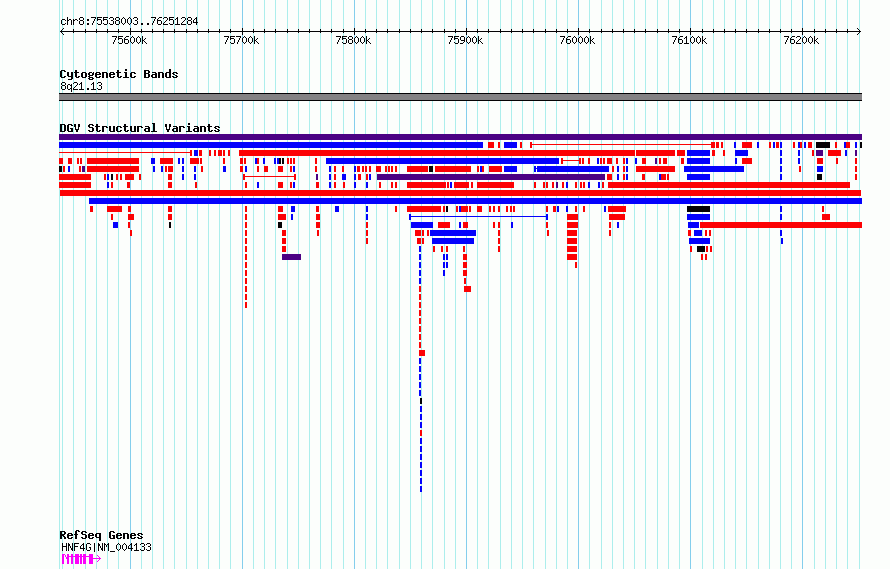Viewport: 890px width, 569px height.
Task: Select the blue variant with thin line near 75900k
Action: pyautogui.click(x=478, y=217)
